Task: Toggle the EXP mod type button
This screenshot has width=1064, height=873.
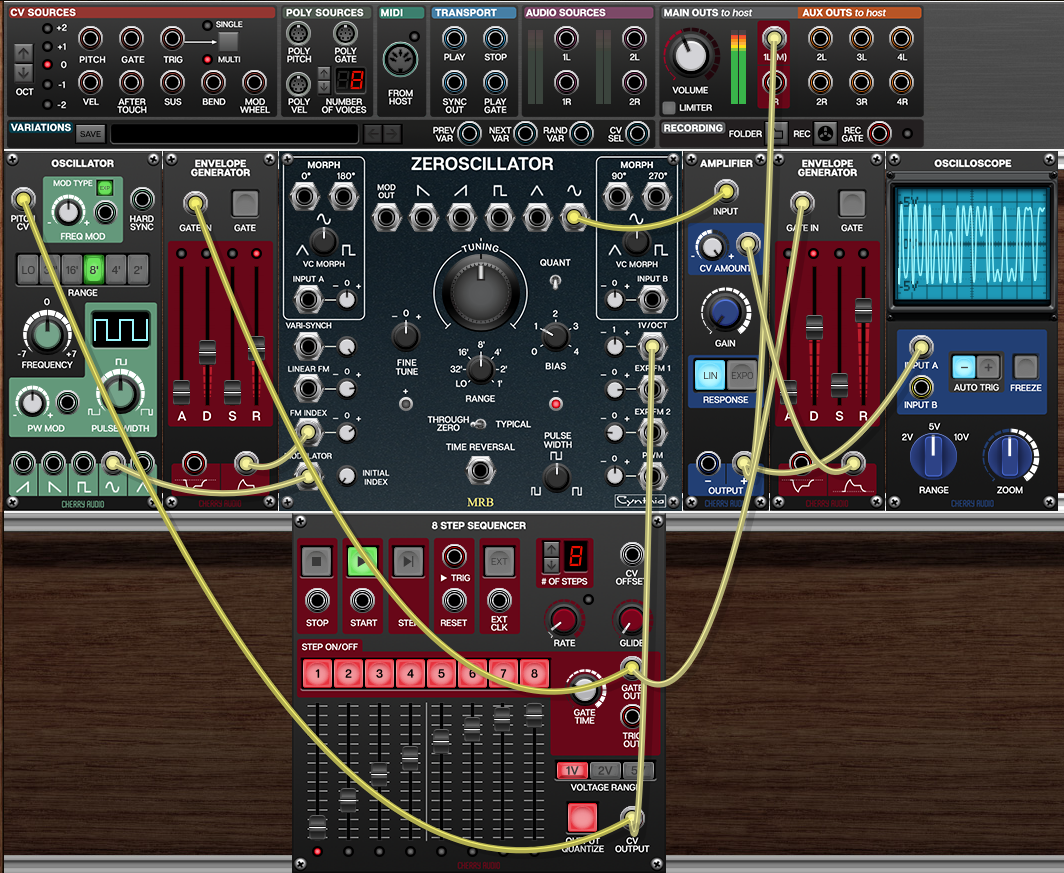Action: click(x=104, y=188)
